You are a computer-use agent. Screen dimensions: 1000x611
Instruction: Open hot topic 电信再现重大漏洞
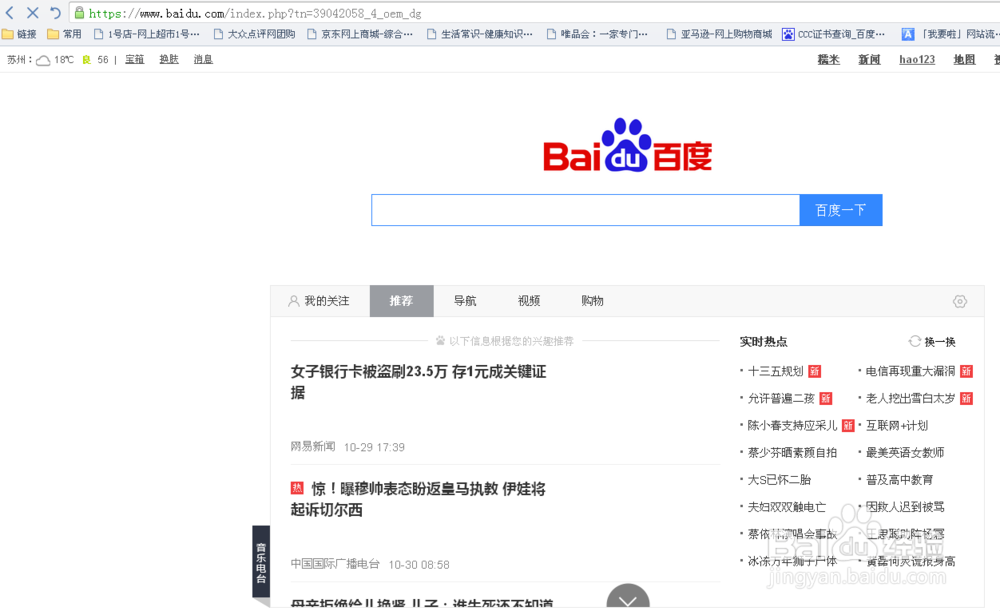[x=910, y=371]
